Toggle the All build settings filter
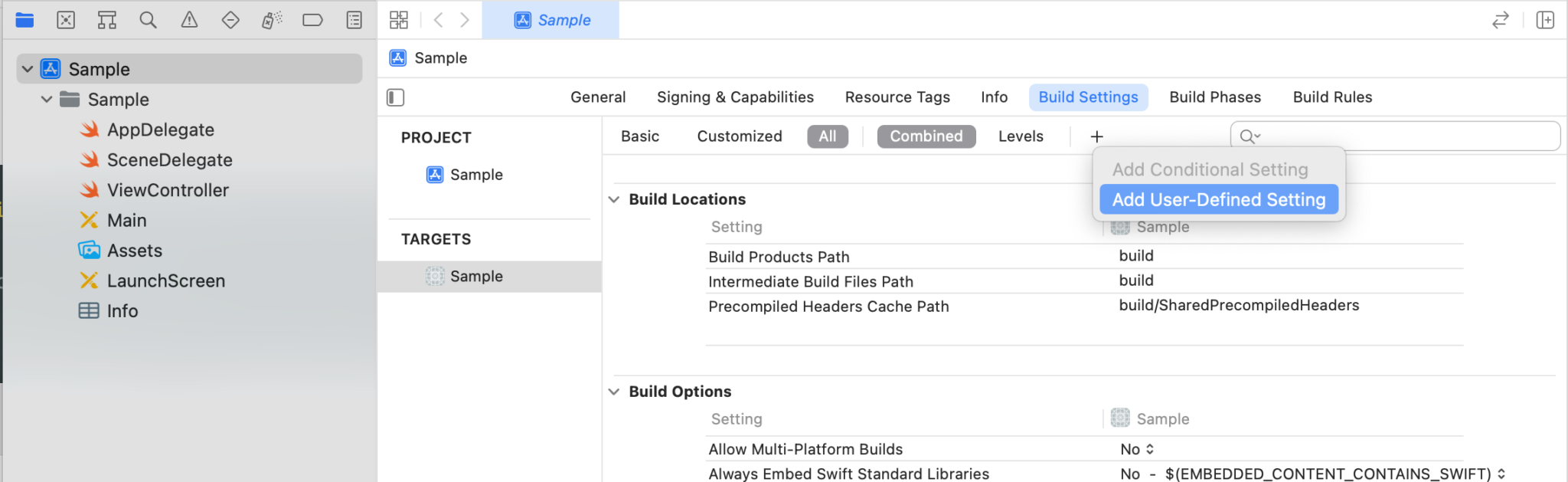 [828, 136]
